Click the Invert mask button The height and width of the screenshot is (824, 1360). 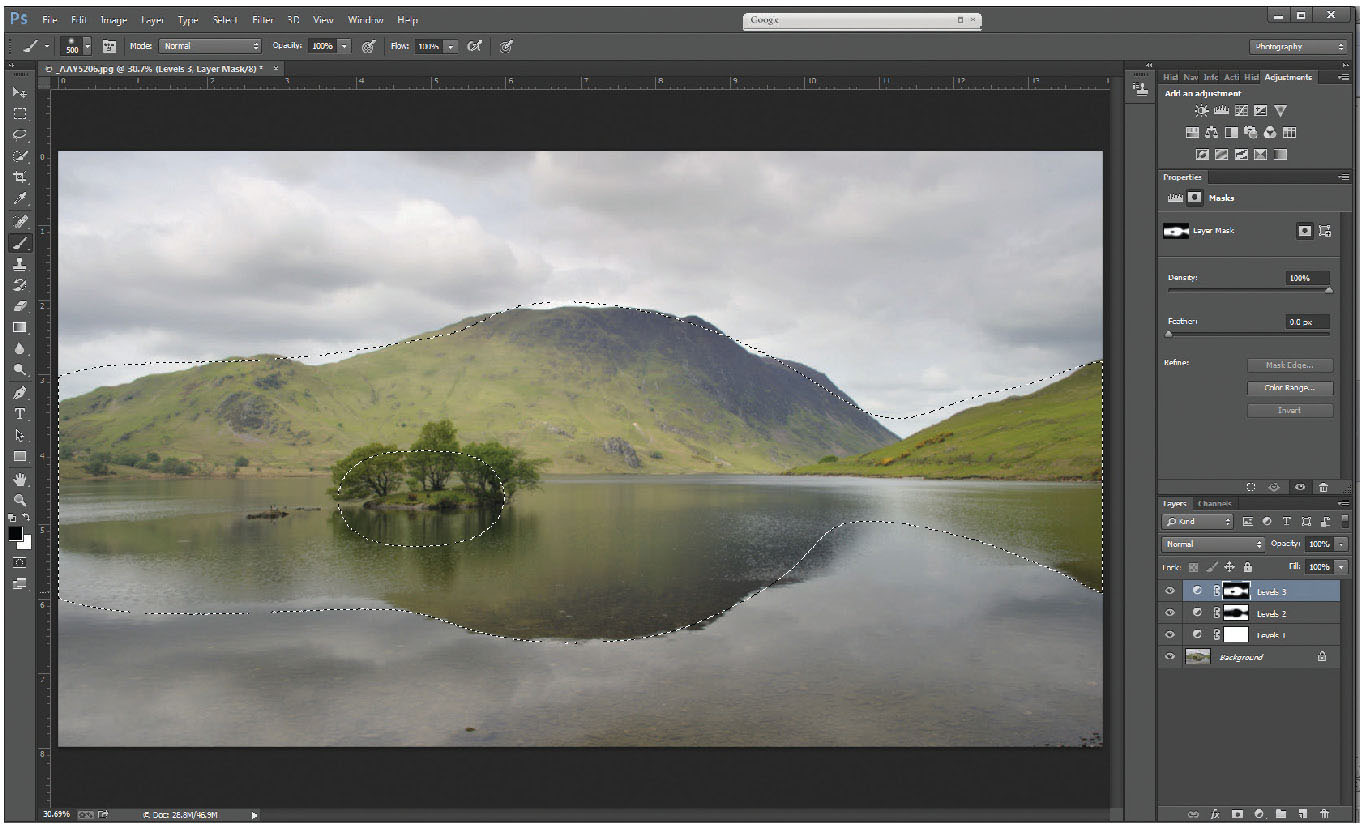(x=1290, y=411)
